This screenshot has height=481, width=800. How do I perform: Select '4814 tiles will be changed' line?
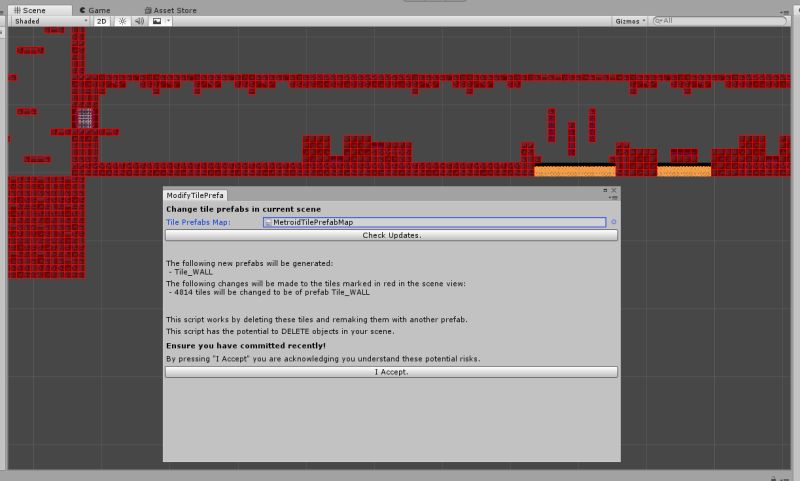269,293
